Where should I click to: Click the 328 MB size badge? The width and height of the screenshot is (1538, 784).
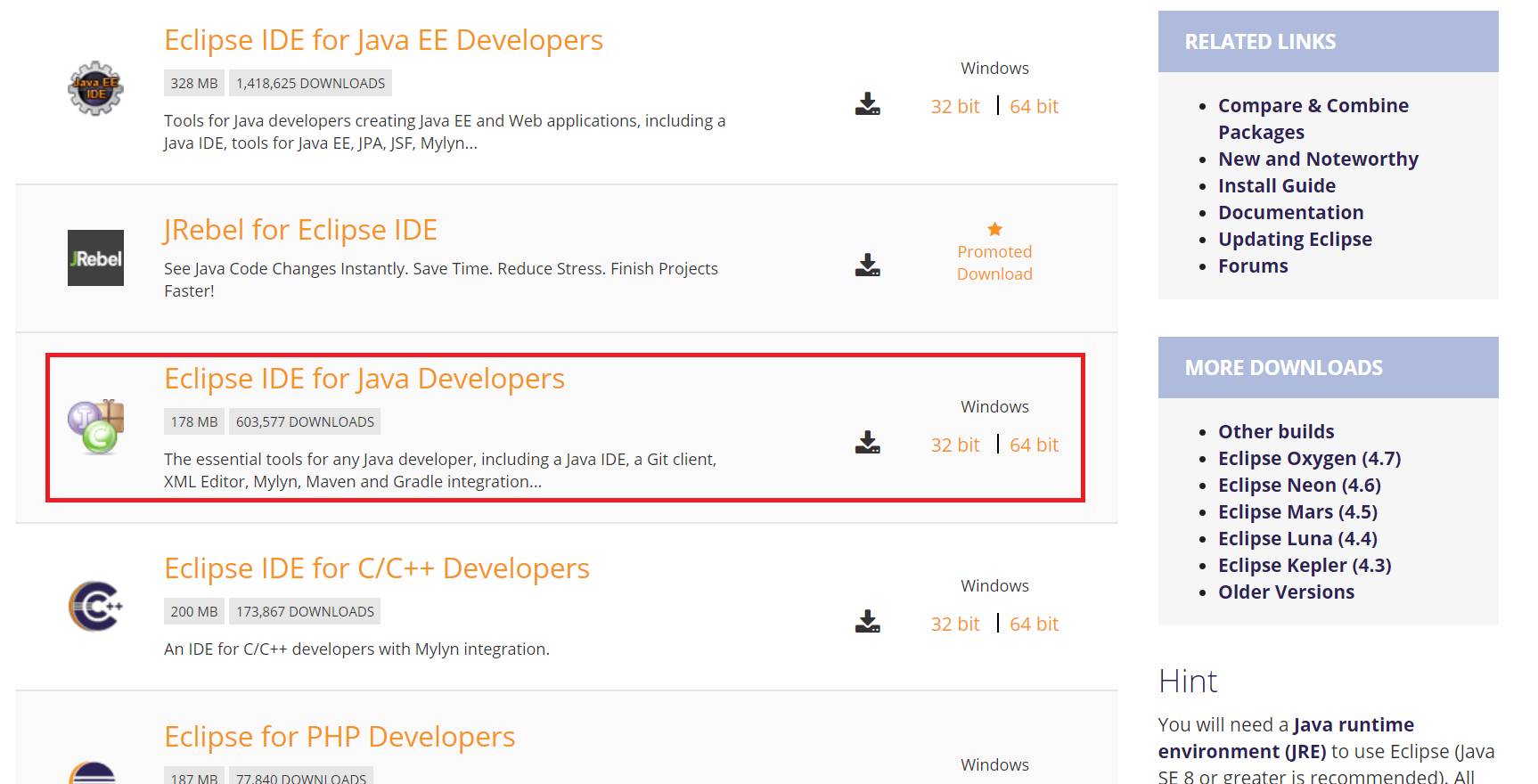[194, 83]
